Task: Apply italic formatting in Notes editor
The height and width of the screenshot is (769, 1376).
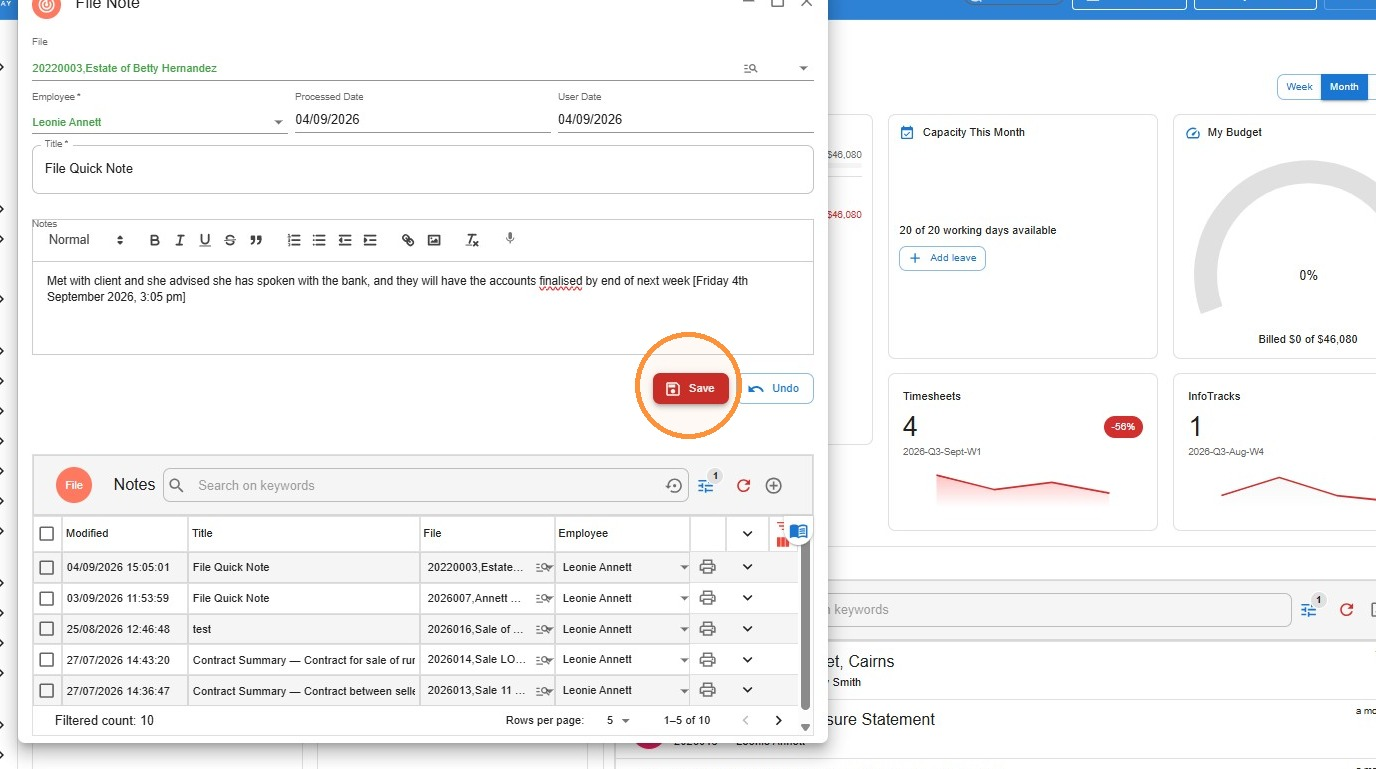Action: point(180,240)
